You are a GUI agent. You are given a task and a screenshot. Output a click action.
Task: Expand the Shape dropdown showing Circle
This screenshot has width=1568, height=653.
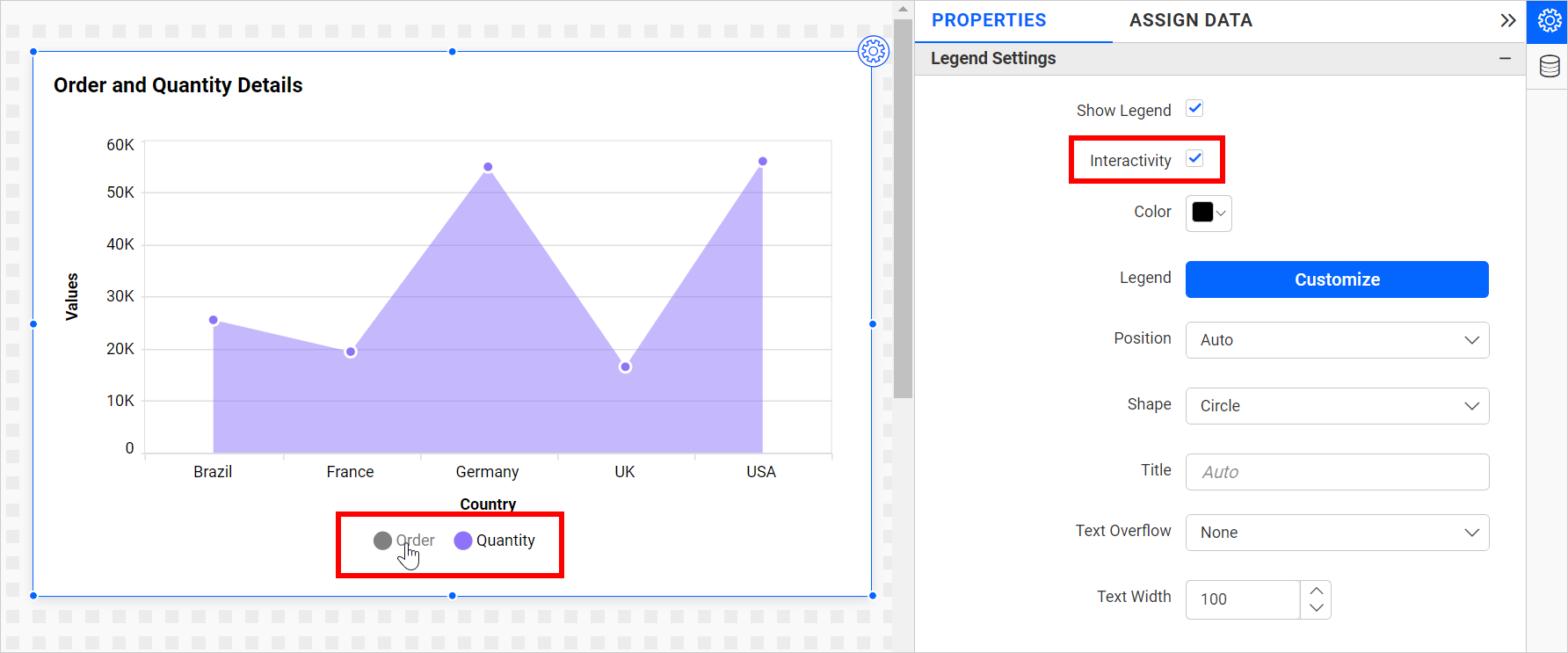click(x=1336, y=406)
